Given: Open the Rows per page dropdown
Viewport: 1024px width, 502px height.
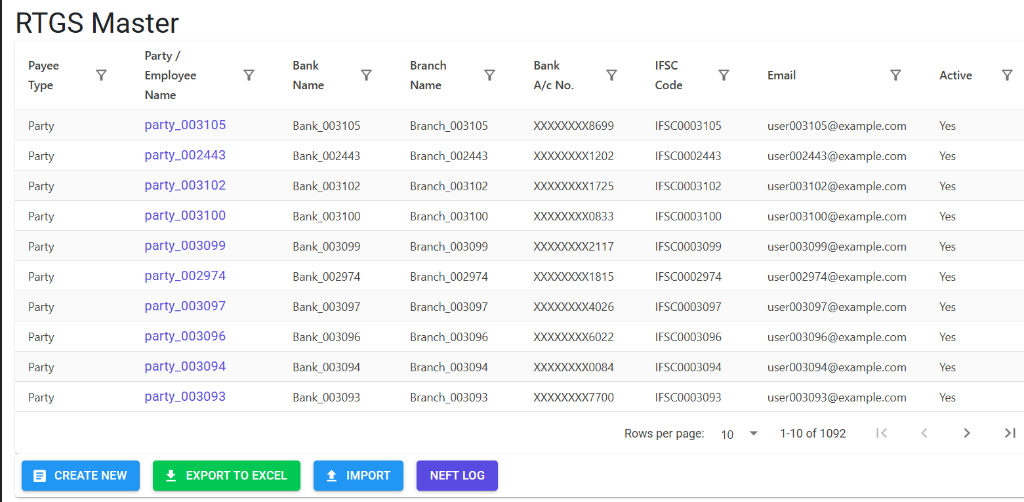Looking at the screenshot, I should pyautogui.click(x=739, y=433).
